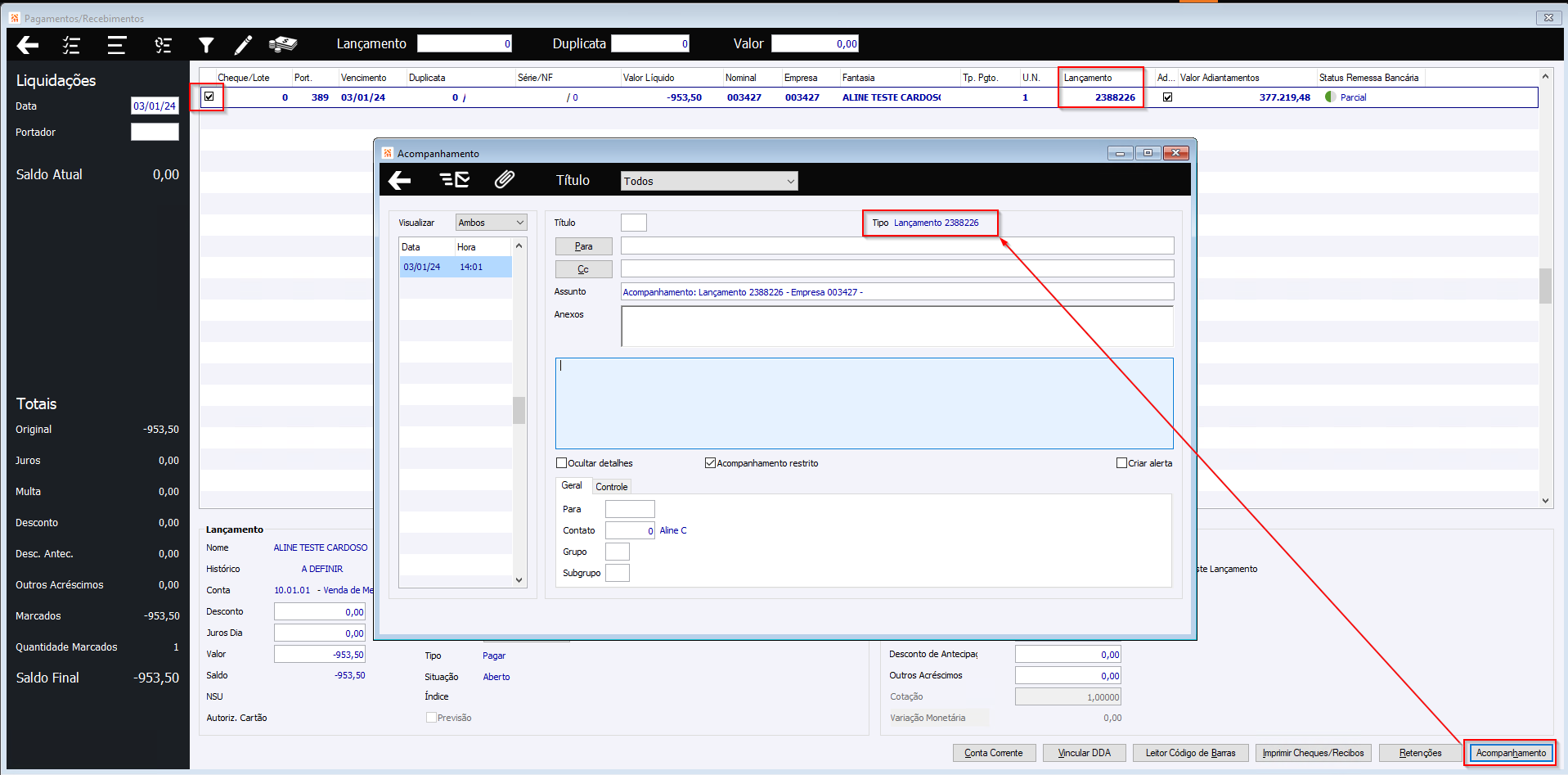This screenshot has width=1568, height=775.
Task: Click the Lançamento search field in toolbar
Action: coord(465,44)
